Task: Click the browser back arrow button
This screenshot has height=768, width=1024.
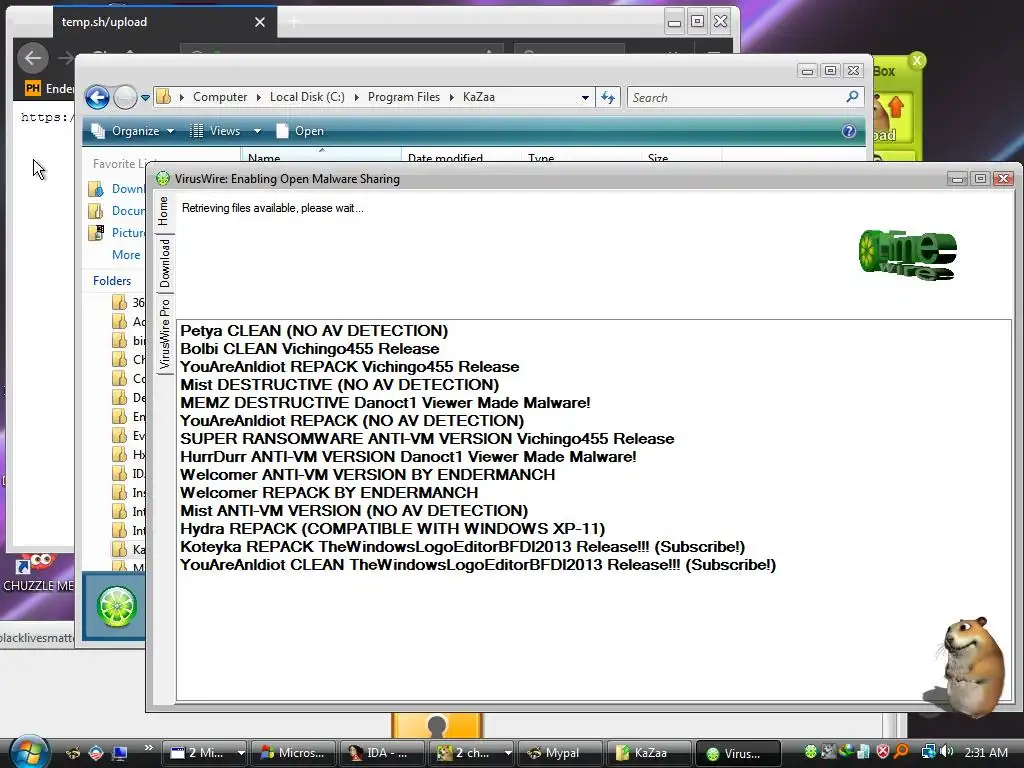Action: point(33,58)
